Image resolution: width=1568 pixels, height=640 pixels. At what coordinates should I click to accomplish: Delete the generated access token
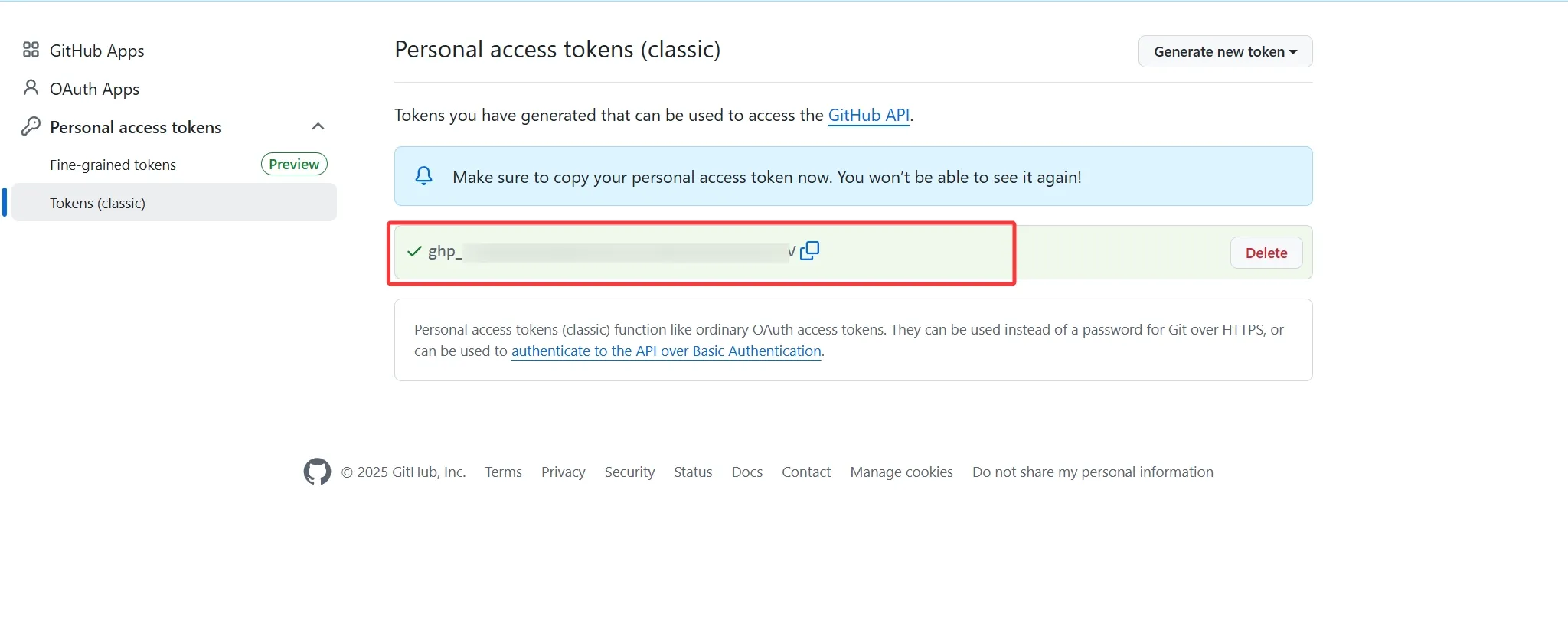1266,253
